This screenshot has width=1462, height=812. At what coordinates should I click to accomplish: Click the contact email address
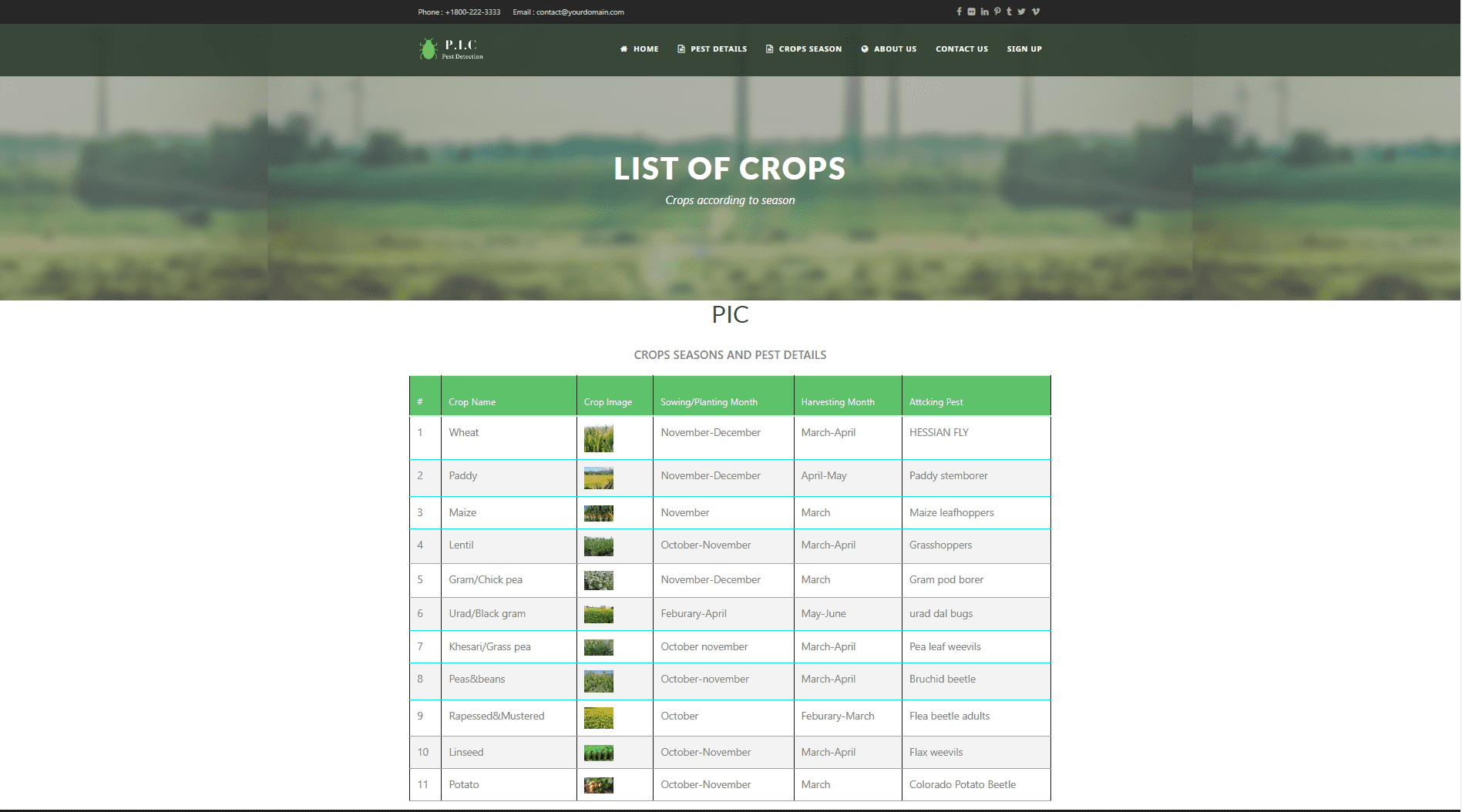[x=580, y=12]
